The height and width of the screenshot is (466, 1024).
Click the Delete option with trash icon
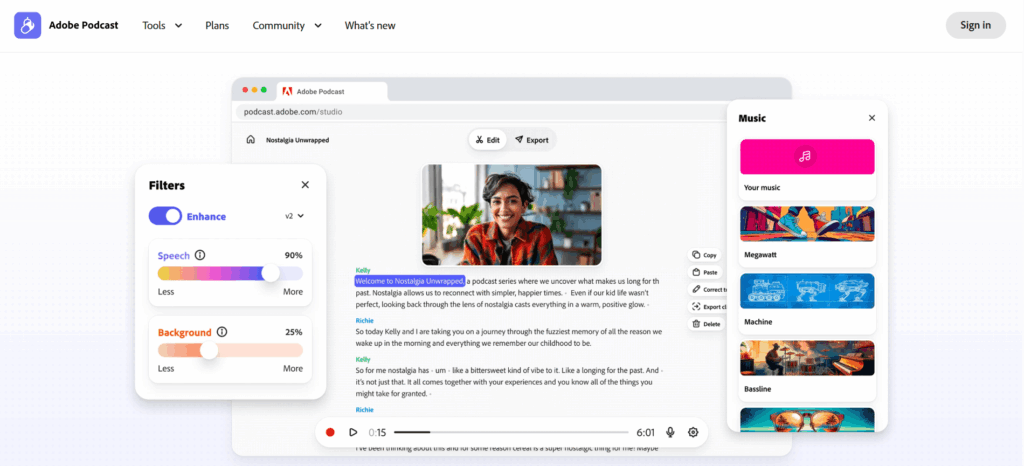pyautogui.click(x=705, y=323)
